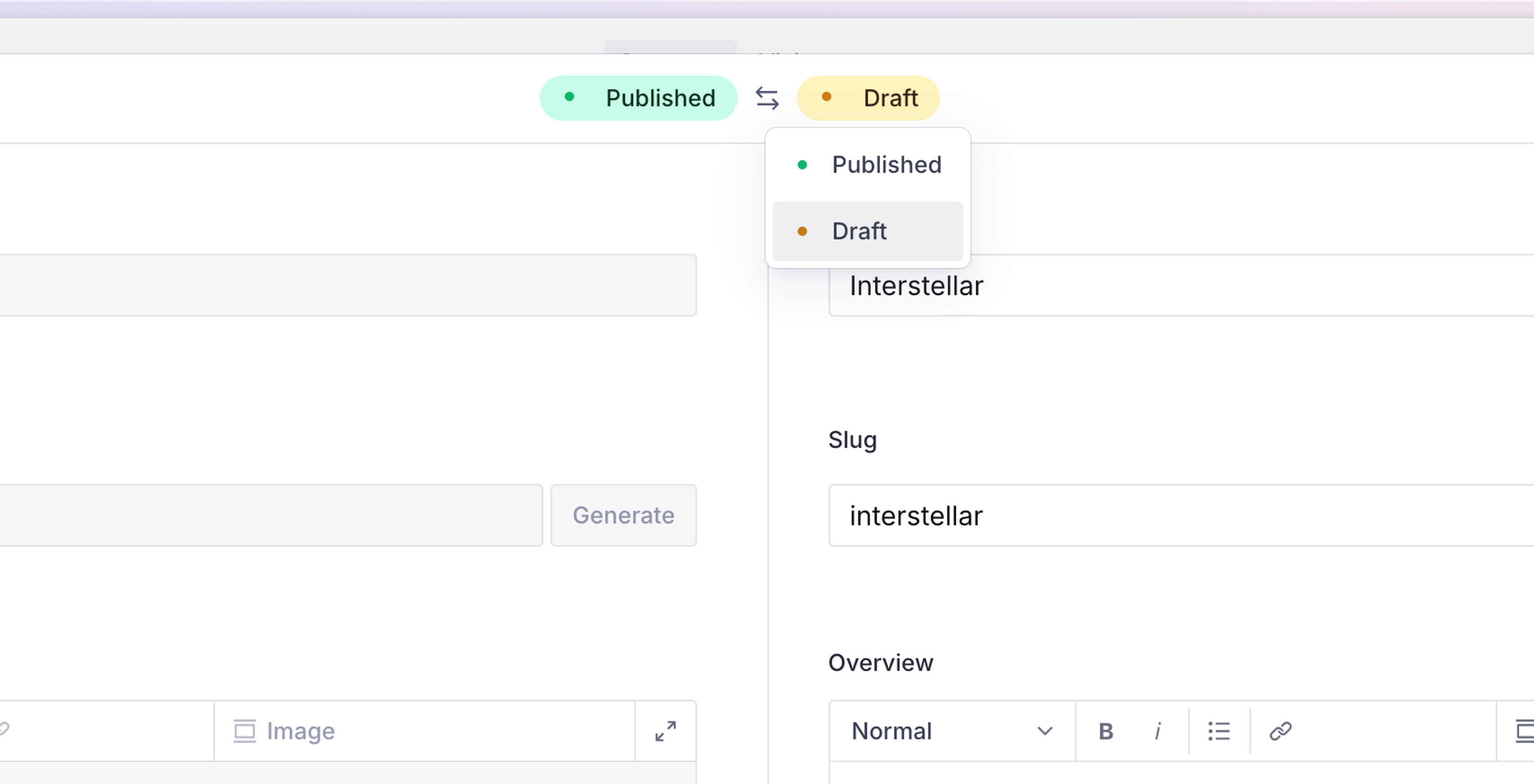Expand left editor to fullscreen
Image resolution: width=1534 pixels, height=784 pixels.
coord(665,731)
